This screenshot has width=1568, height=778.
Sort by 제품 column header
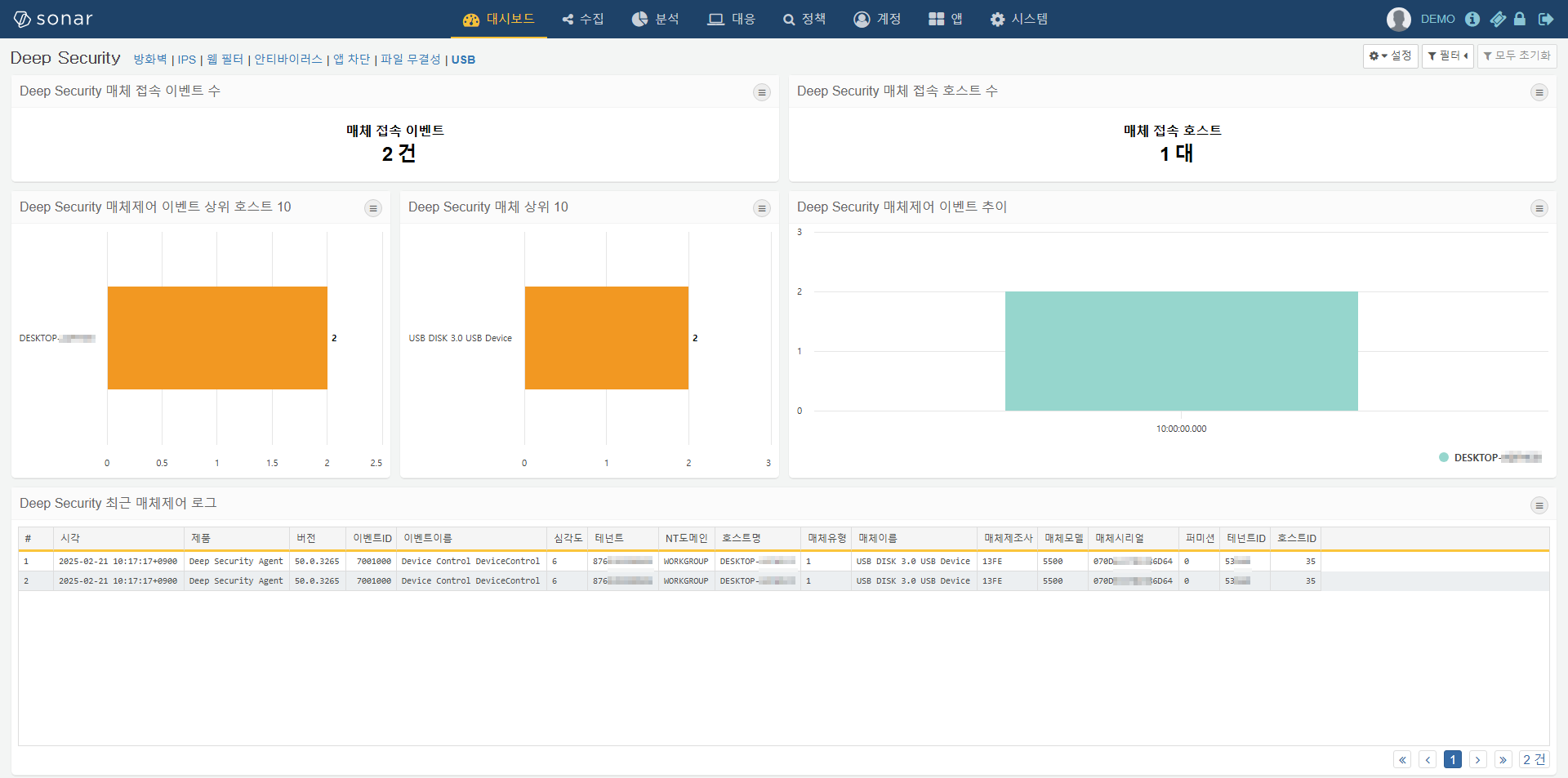237,538
